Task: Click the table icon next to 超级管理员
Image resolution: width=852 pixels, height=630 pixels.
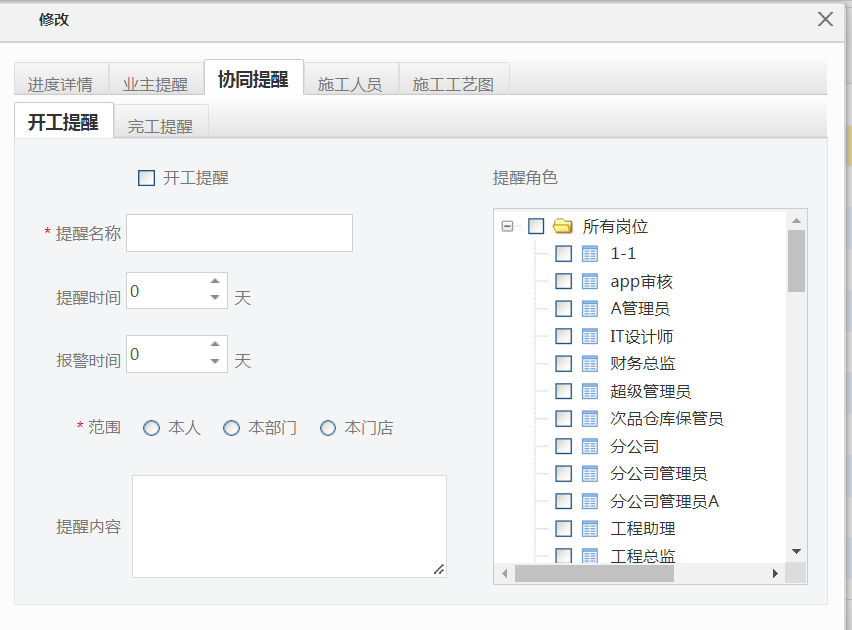Action: click(x=590, y=392)
